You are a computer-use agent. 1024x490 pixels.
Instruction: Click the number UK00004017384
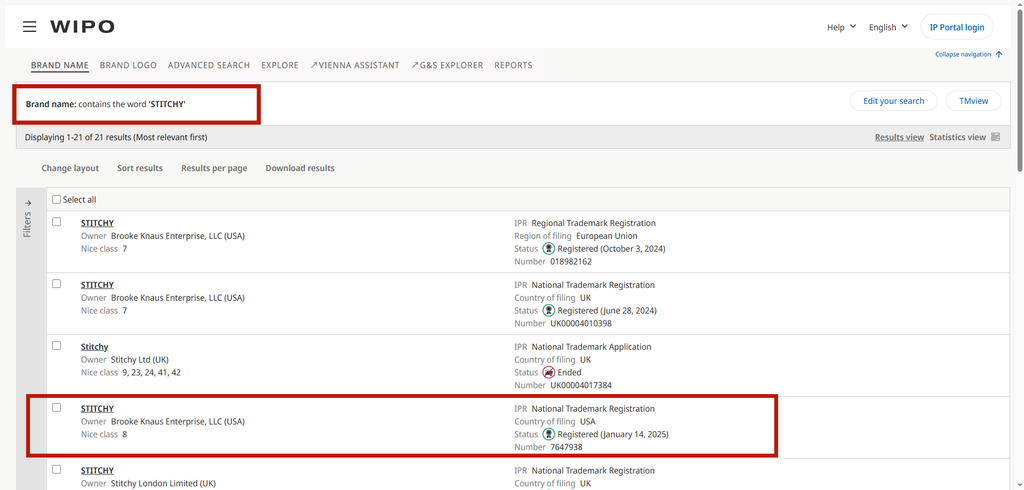[581, 385]
